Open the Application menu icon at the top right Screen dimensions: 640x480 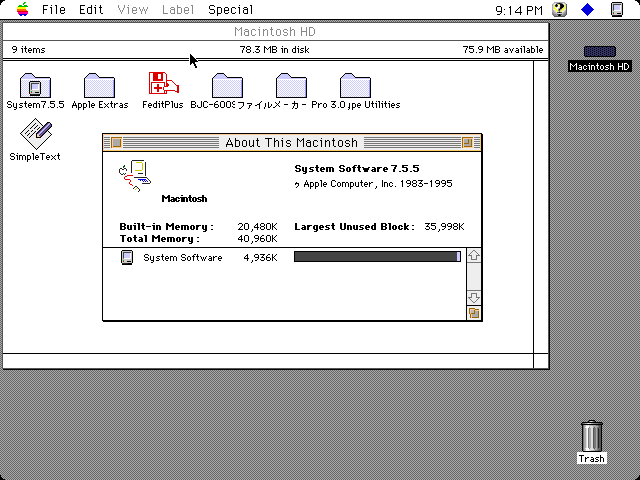[617, 9]
